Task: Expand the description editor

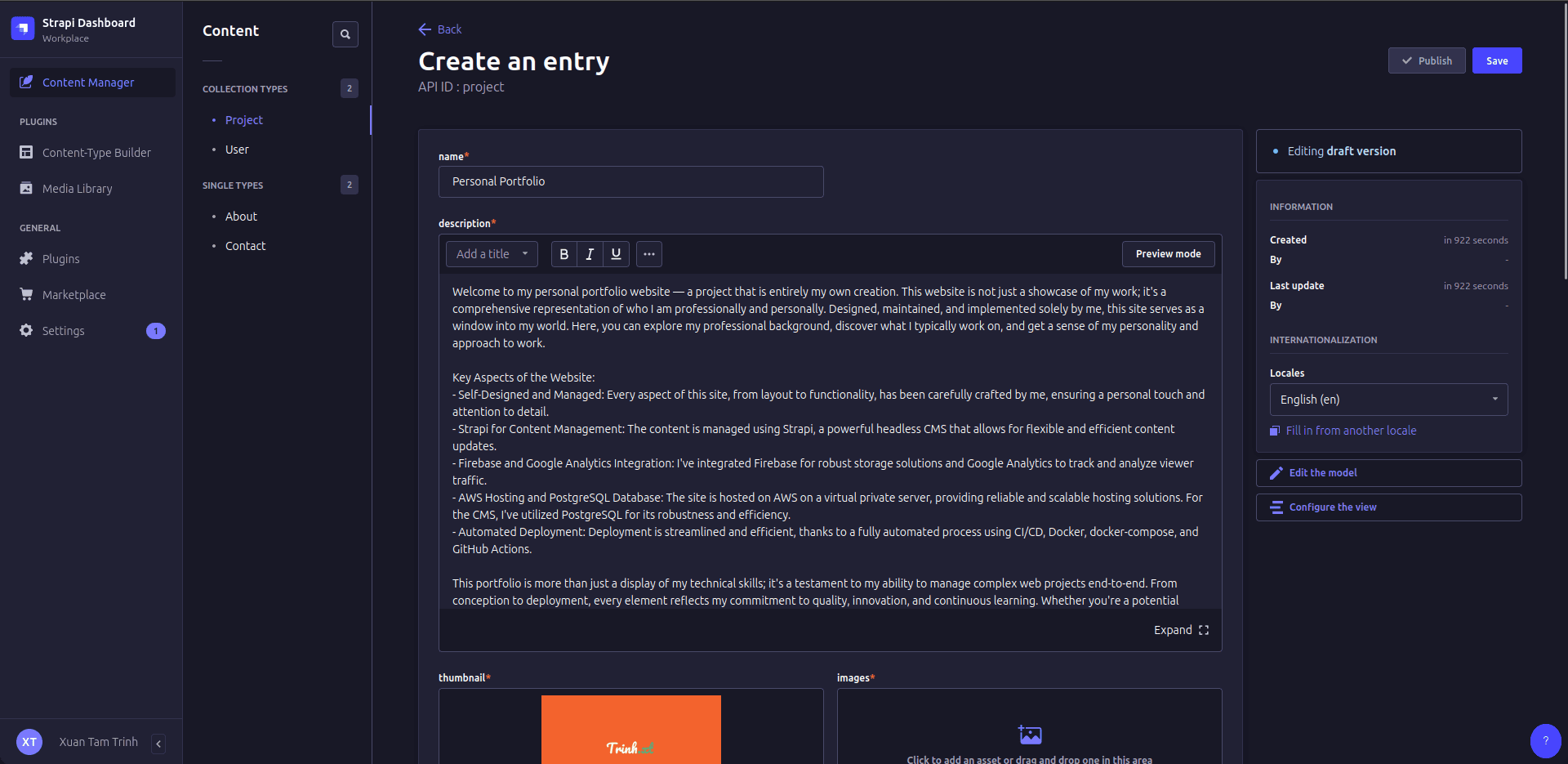Action: point(1181,630)
